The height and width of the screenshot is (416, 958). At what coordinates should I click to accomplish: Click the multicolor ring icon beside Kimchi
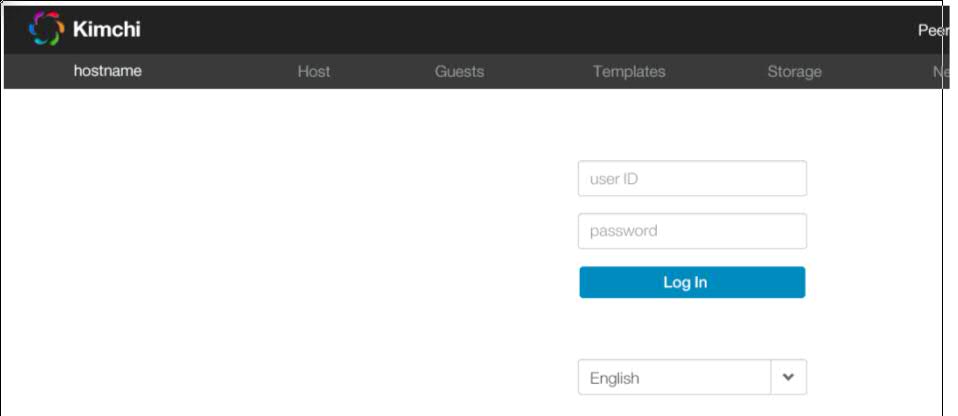click(x=45, y=29)
